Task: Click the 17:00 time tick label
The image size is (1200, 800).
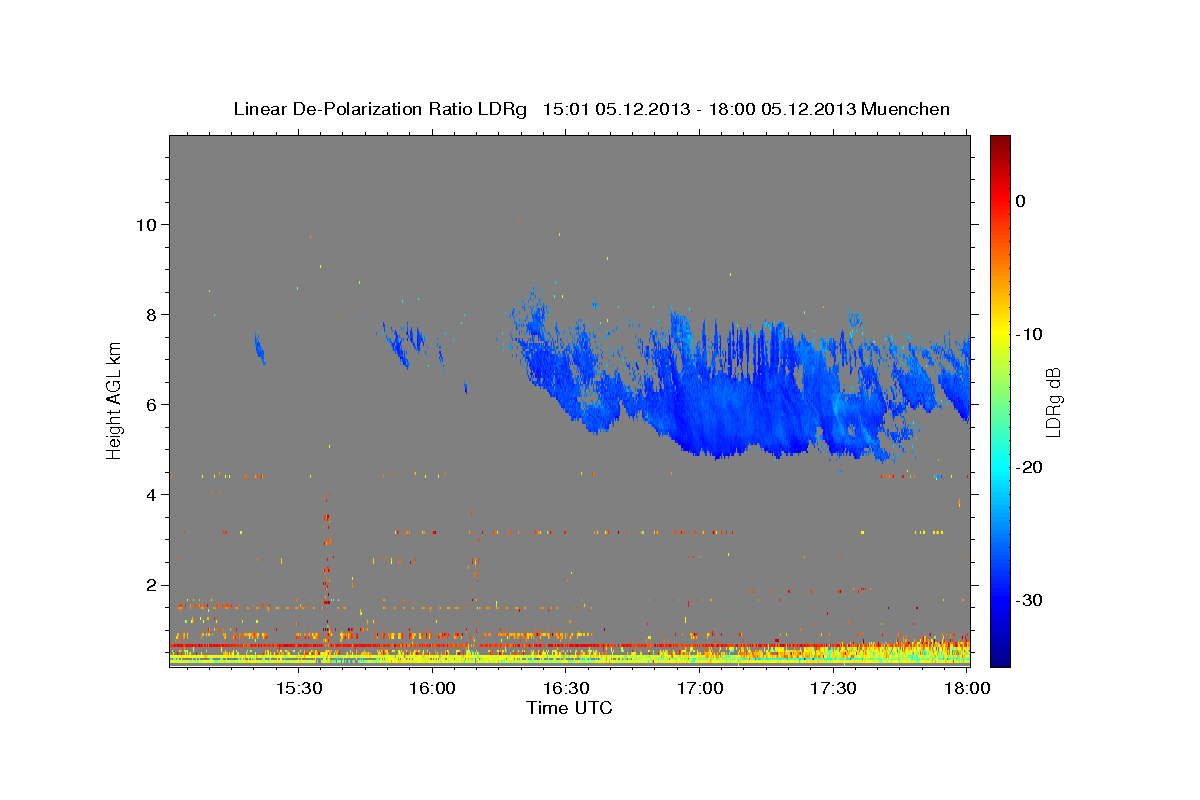Action: 700,689
